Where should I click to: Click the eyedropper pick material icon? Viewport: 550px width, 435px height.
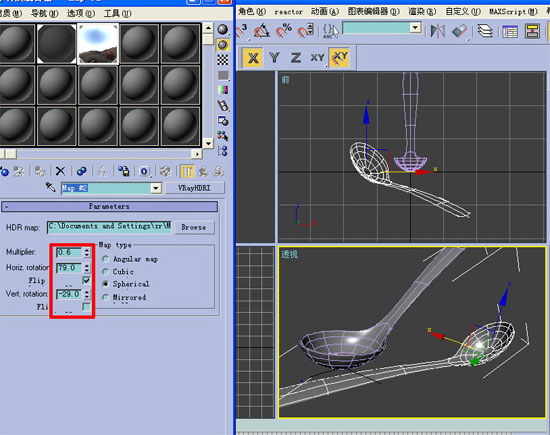pyautogui.click(x=51, y=187)
